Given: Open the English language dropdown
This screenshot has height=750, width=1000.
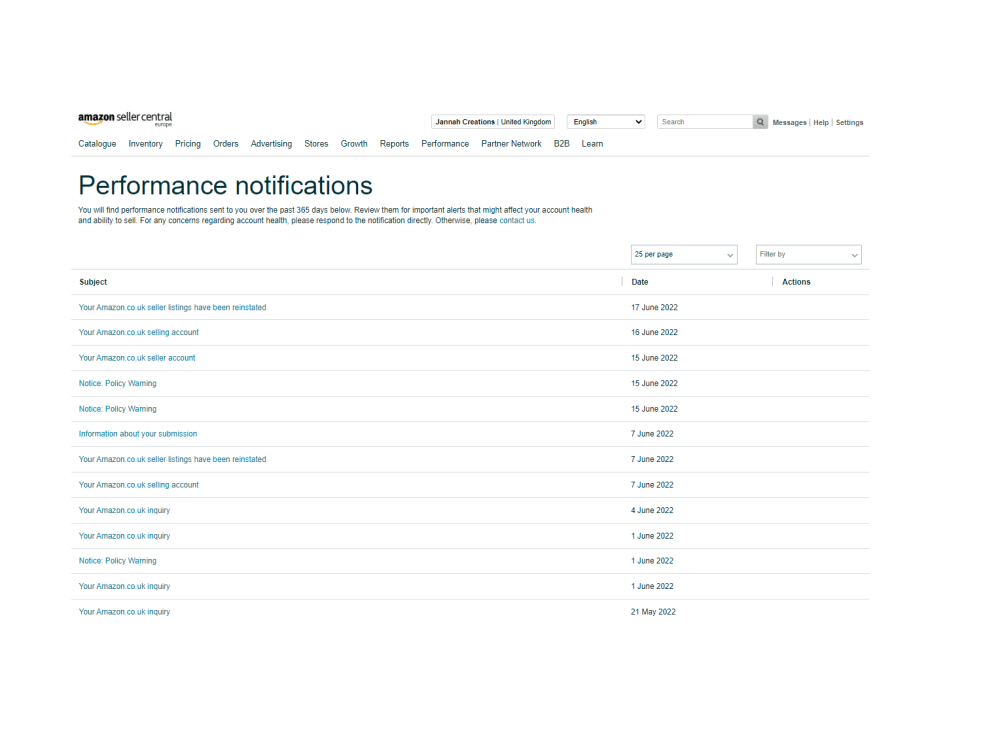Looking at the screenshot, I should [606, 122].
